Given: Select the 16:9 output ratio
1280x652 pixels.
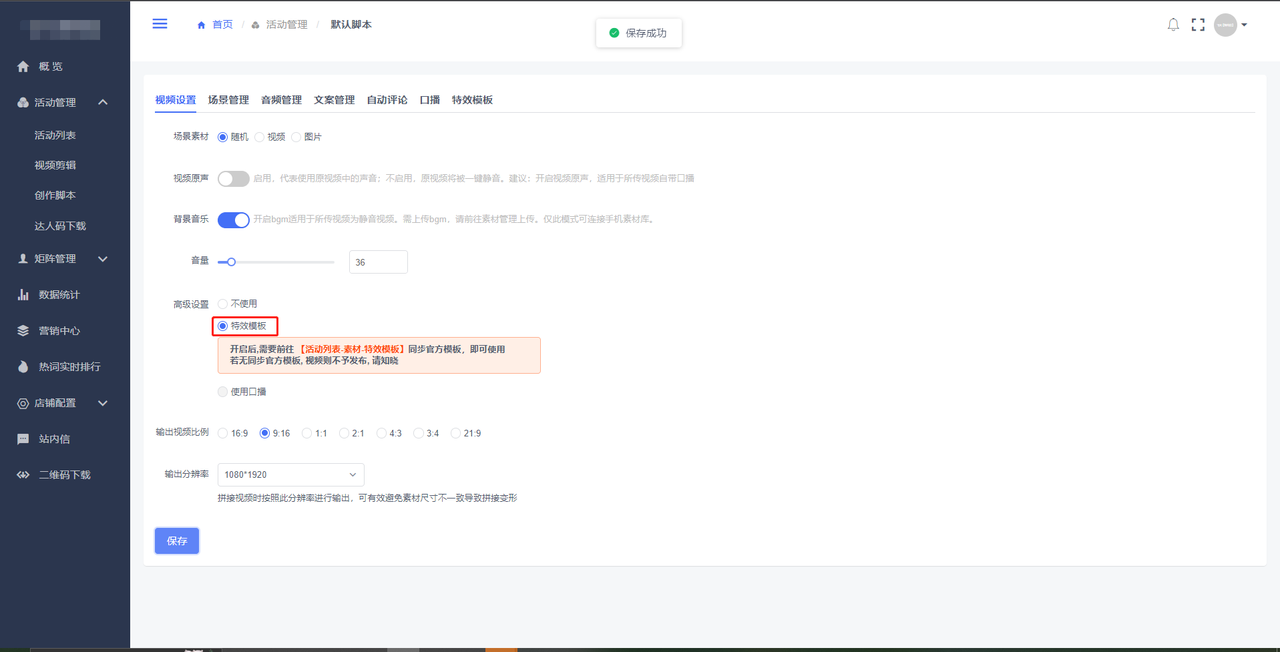Looking at the screenshot, I should pos(223,434).
